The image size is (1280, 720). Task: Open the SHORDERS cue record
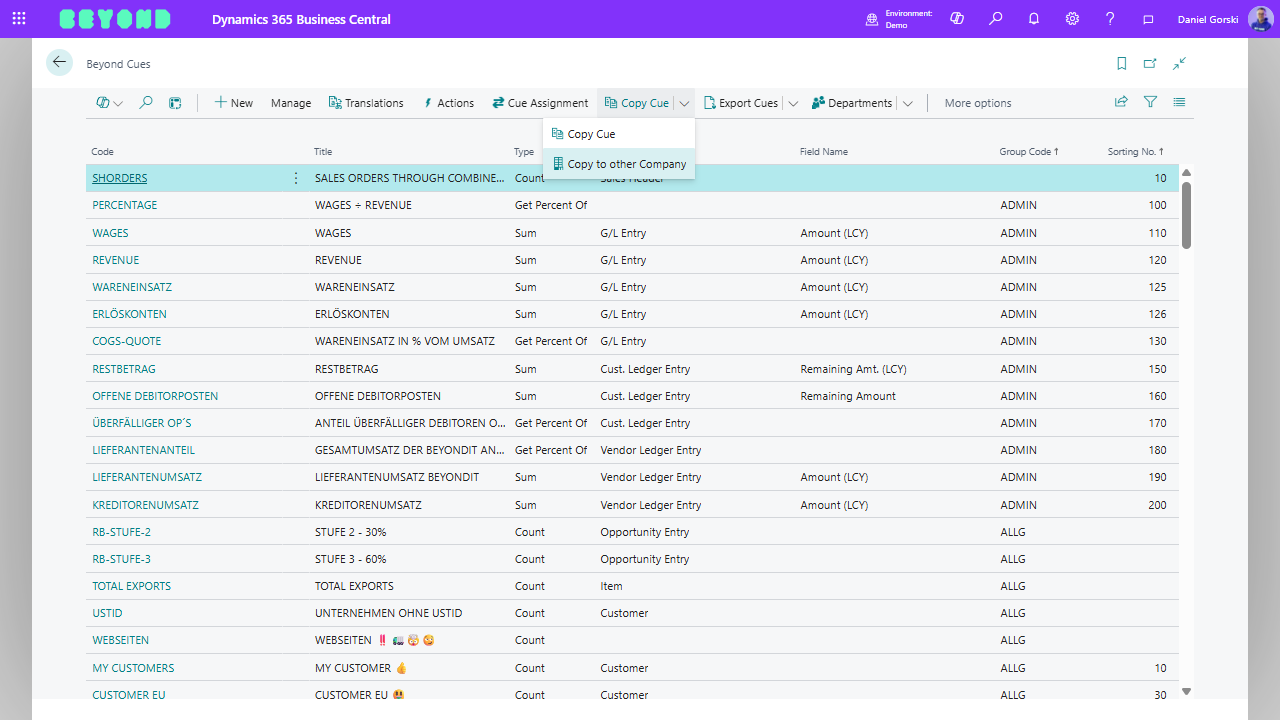click(119, 177)
